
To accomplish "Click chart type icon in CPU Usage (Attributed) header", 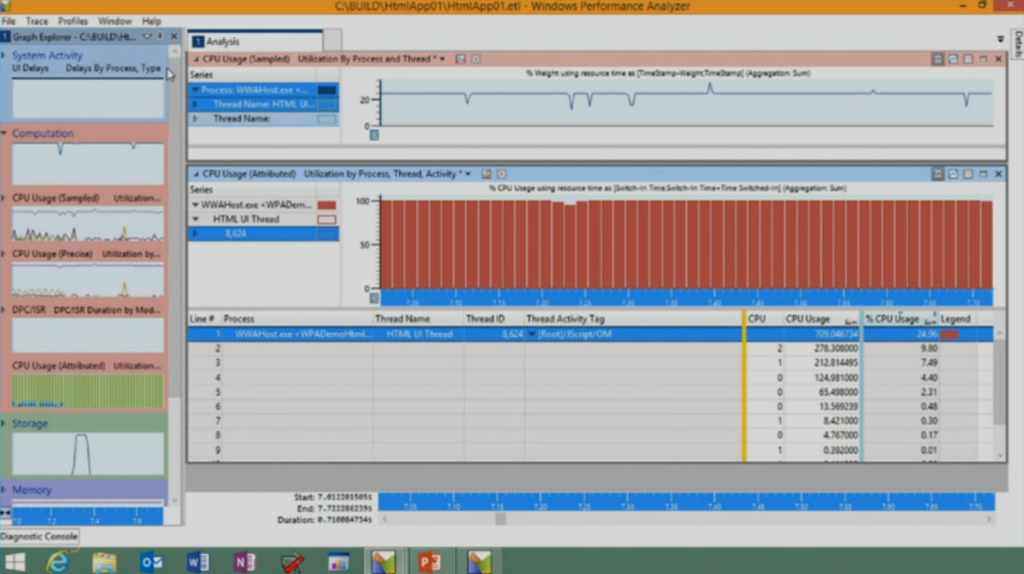I will pyautogui.click(x=487, y=174).
